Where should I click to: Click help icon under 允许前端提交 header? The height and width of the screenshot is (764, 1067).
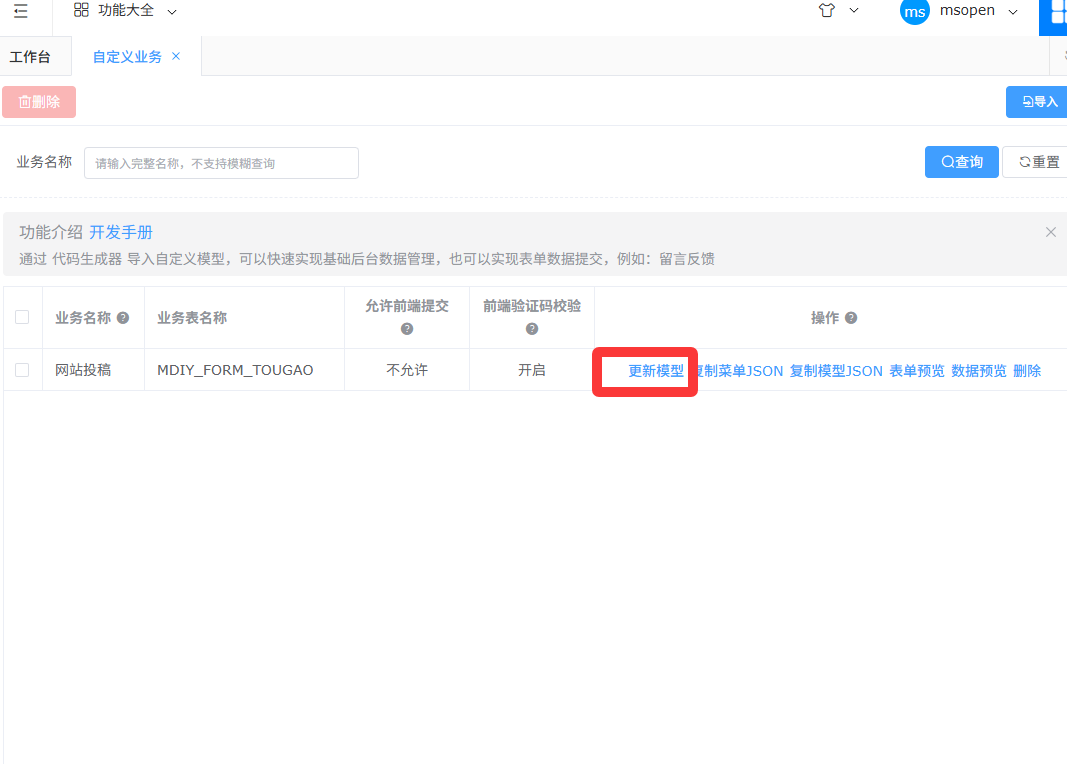(x=407, y=329)
